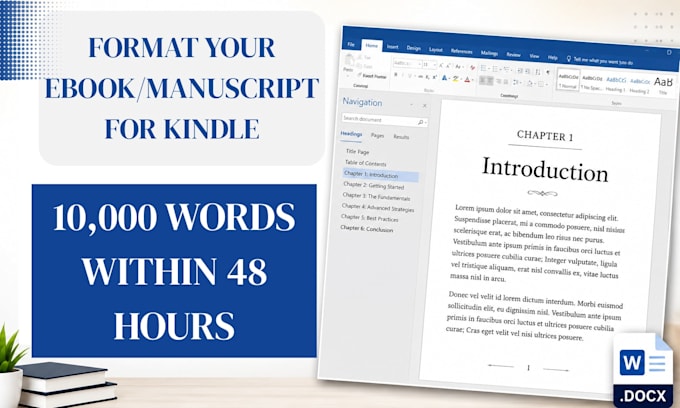Open the font size dropdown
This screenshot has height=408, width=680.
[x=435, y=65]
